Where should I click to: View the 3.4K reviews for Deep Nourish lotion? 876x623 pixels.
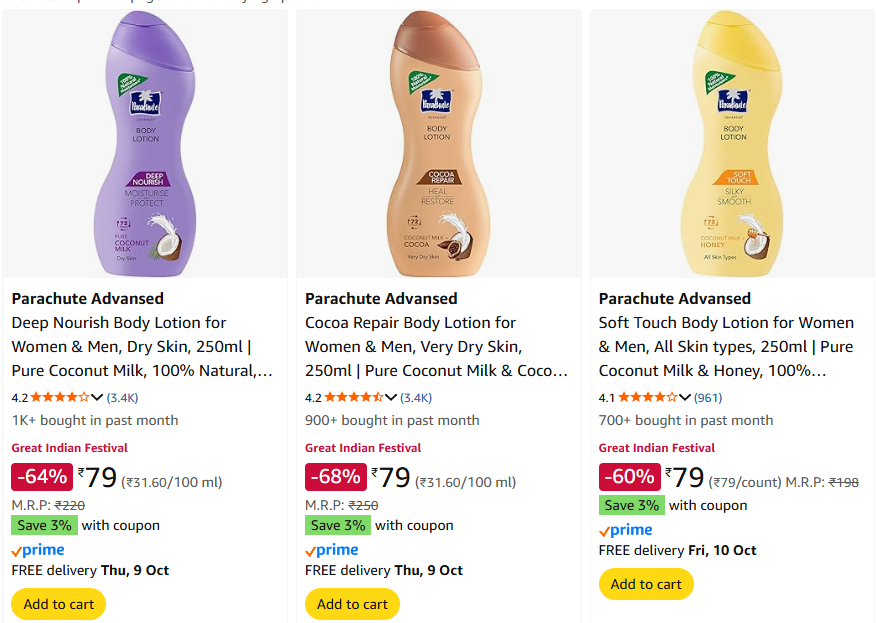coord(123,397)
